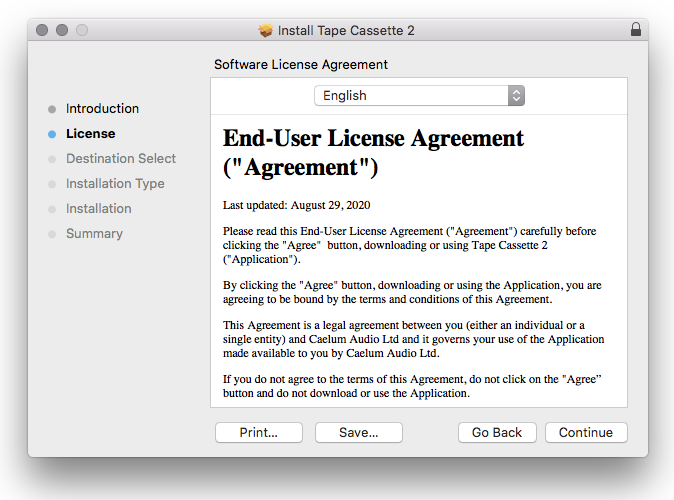Click the 'Software License Agreement' title
The width and height of the screenshot is (674, 500).
coord(301,64)
